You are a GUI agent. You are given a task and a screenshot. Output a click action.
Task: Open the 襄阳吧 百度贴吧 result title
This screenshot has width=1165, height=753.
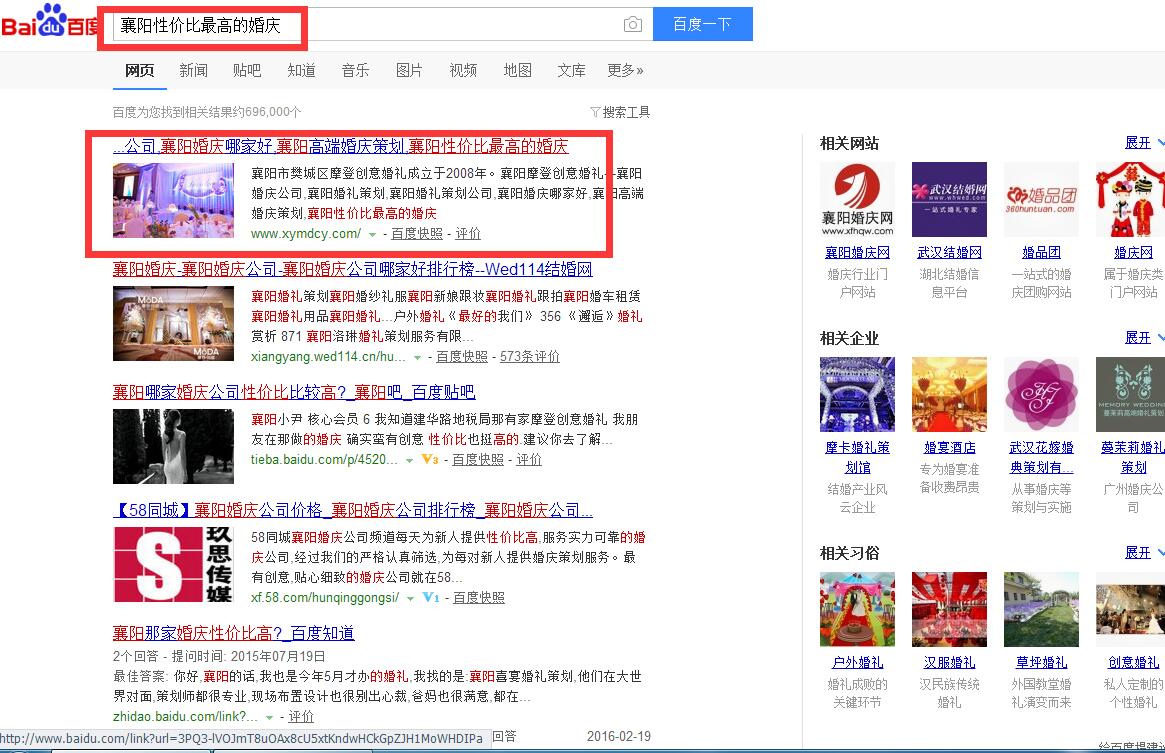click(294, 392)
